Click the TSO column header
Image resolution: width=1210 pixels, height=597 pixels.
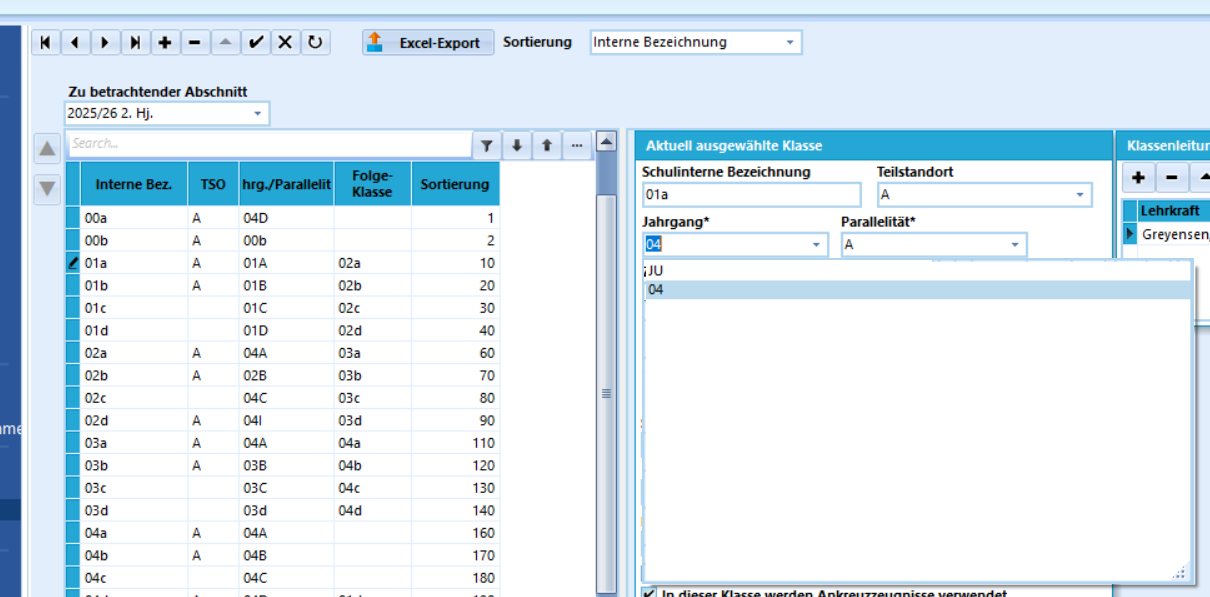coord(213,184)
